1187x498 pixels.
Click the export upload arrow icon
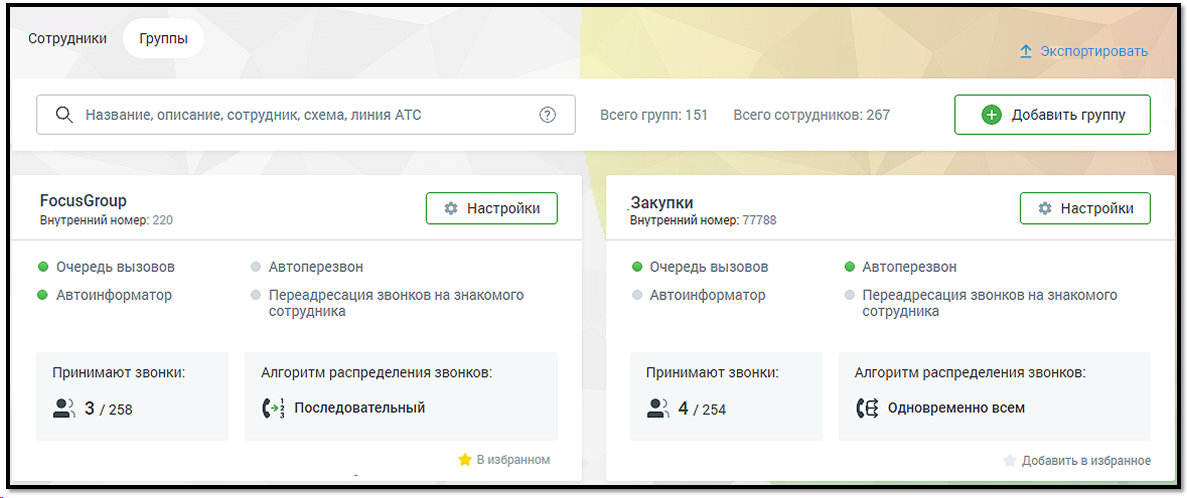click(1026, 51)
